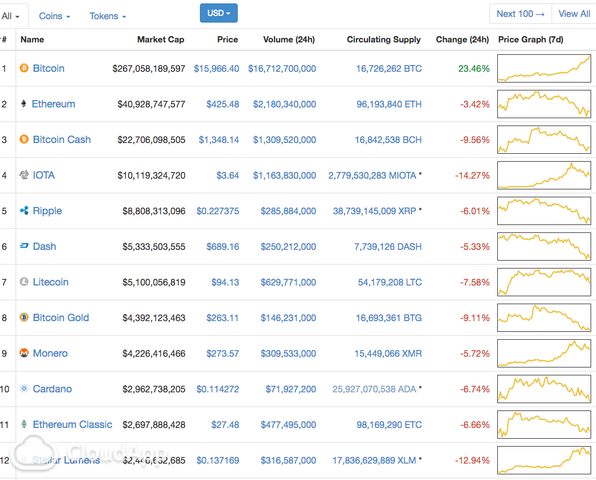Viewport: 596px width, 480px height.
Task: Click the Ethereum Classic logo icon
Action: (24, 424)
